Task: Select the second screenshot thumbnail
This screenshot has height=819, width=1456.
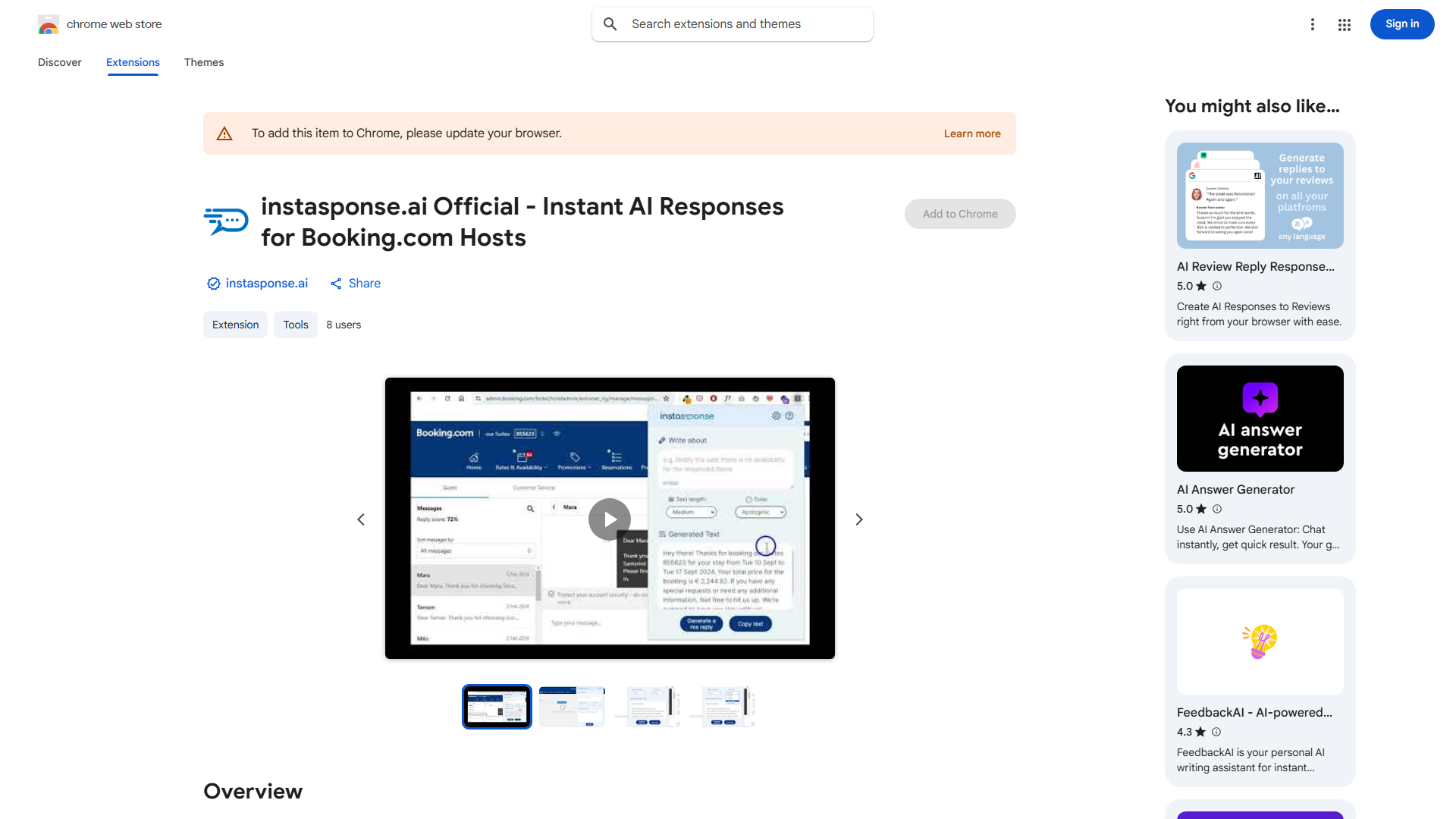Action: click(572, 706)
